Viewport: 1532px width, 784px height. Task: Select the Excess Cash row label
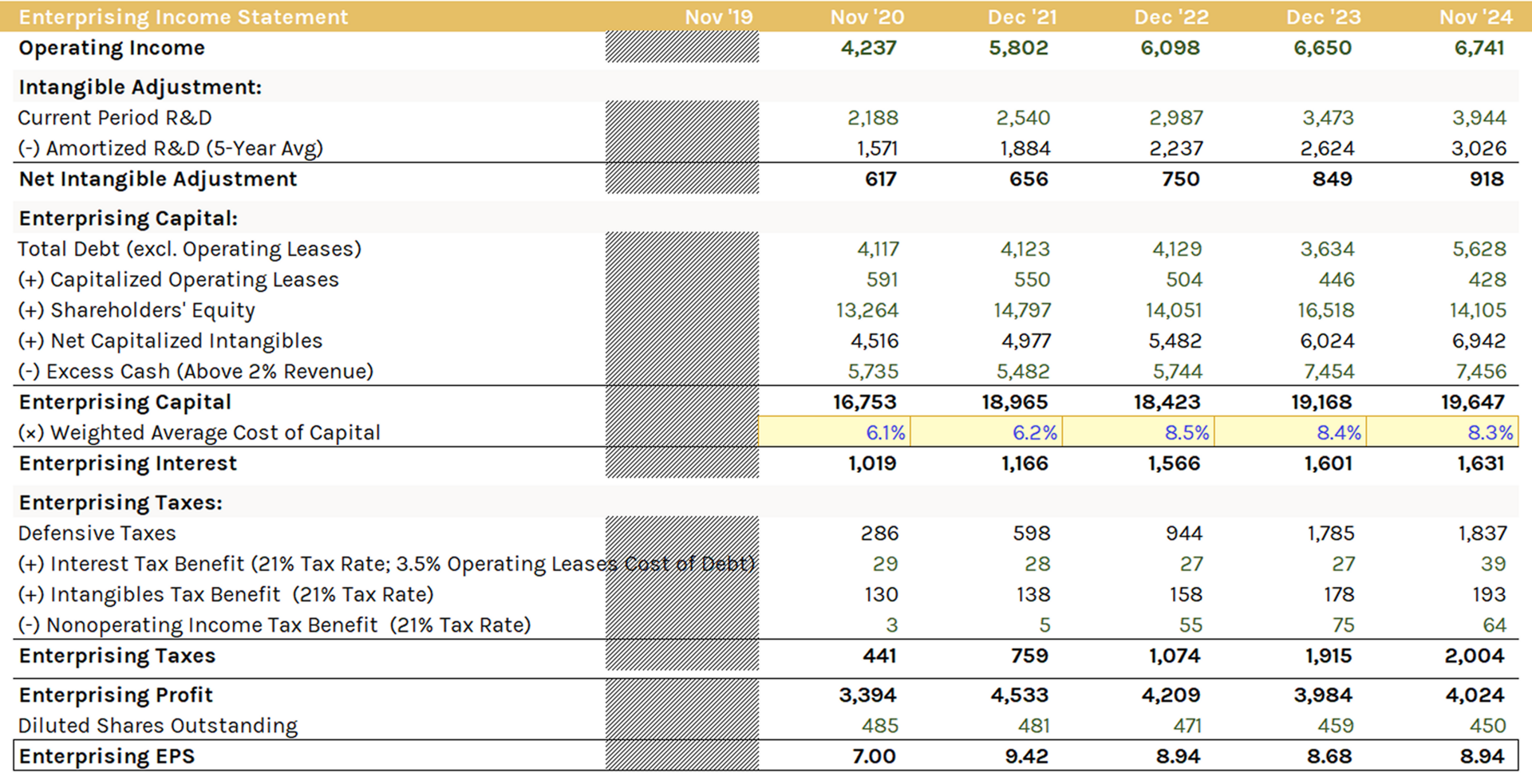[195, 372]
